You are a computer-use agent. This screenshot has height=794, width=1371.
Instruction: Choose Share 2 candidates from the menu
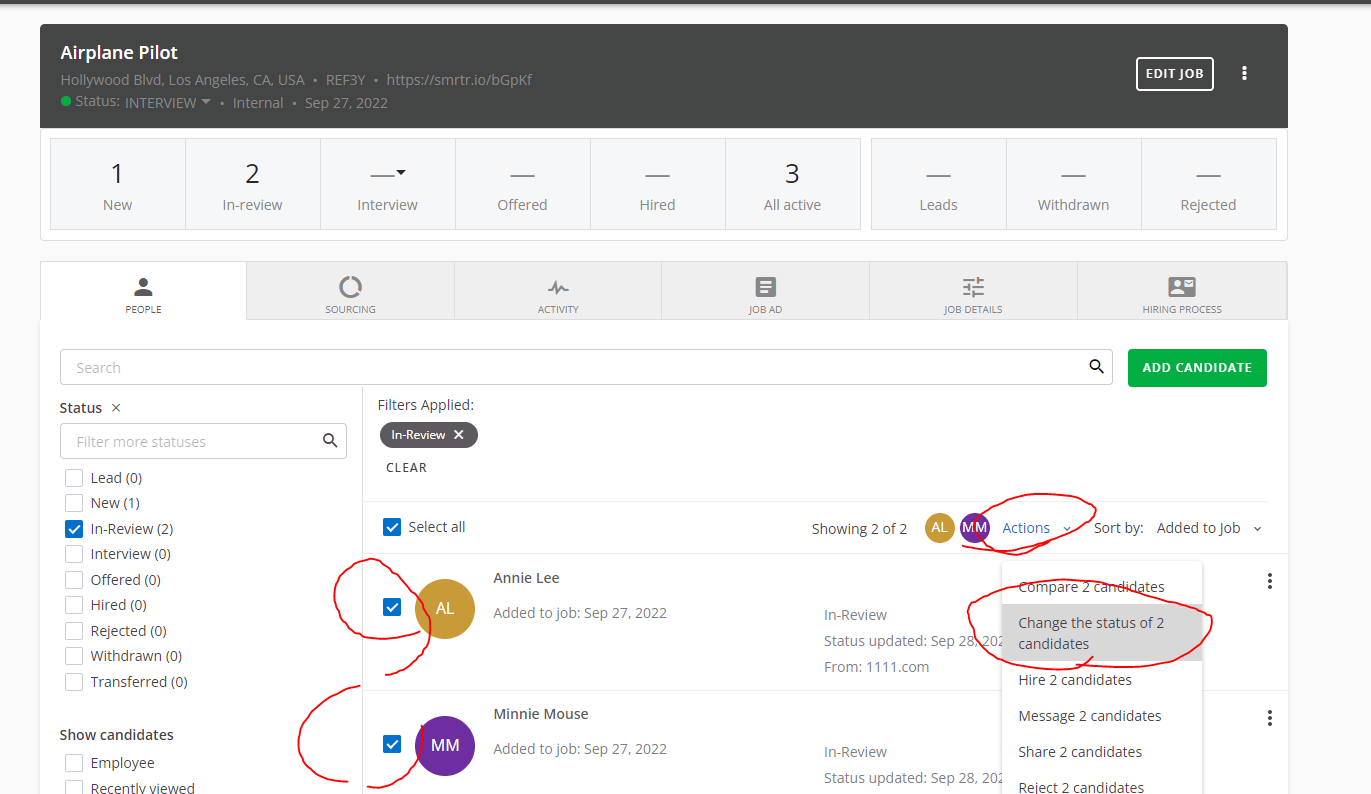(1102, 752)
